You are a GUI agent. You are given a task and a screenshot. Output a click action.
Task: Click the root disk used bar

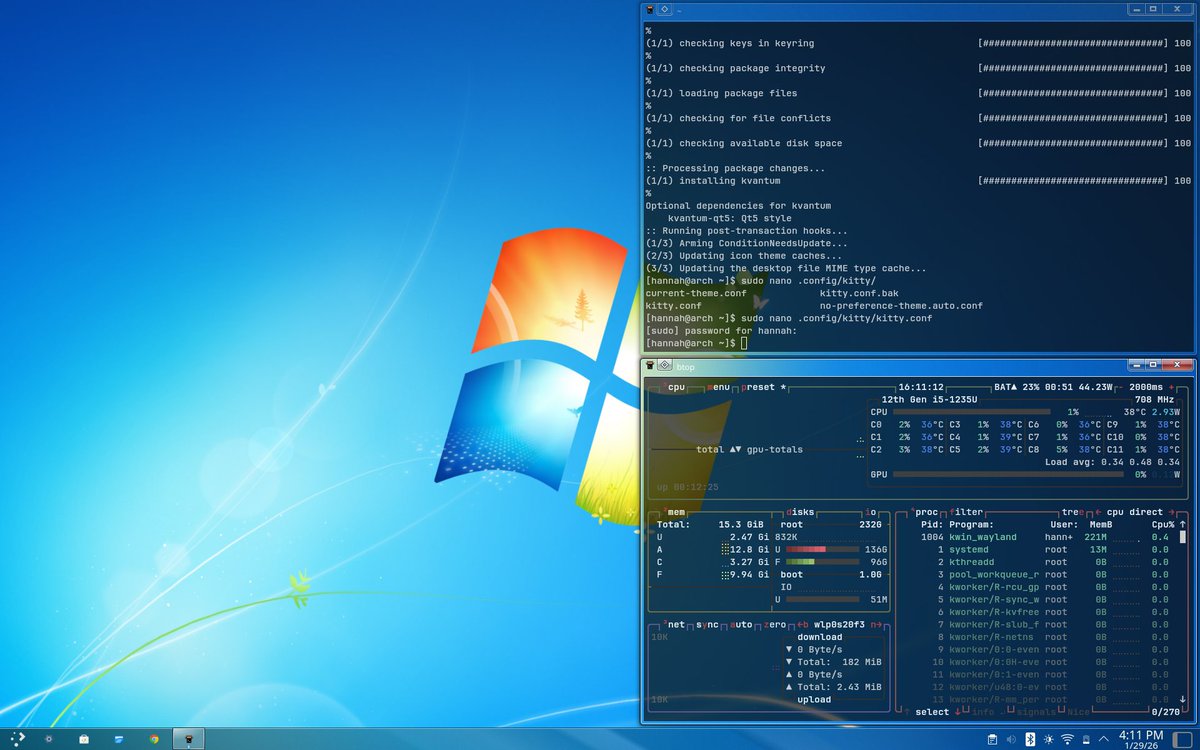pos(823,549)
